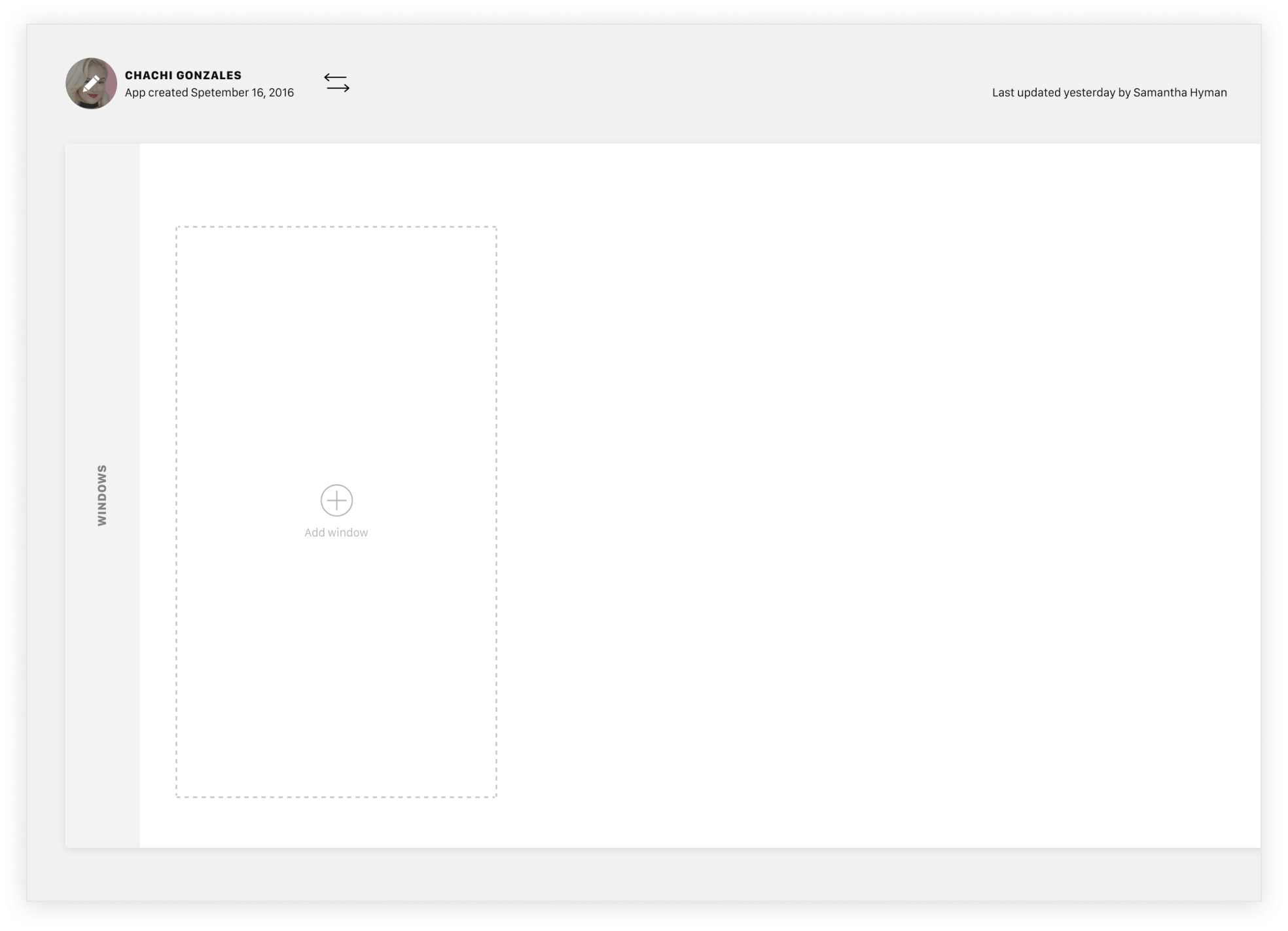Click the CHACHI GONZALES app name
The height and width of the screenshot is (931, 1288).
click(183, 75)
